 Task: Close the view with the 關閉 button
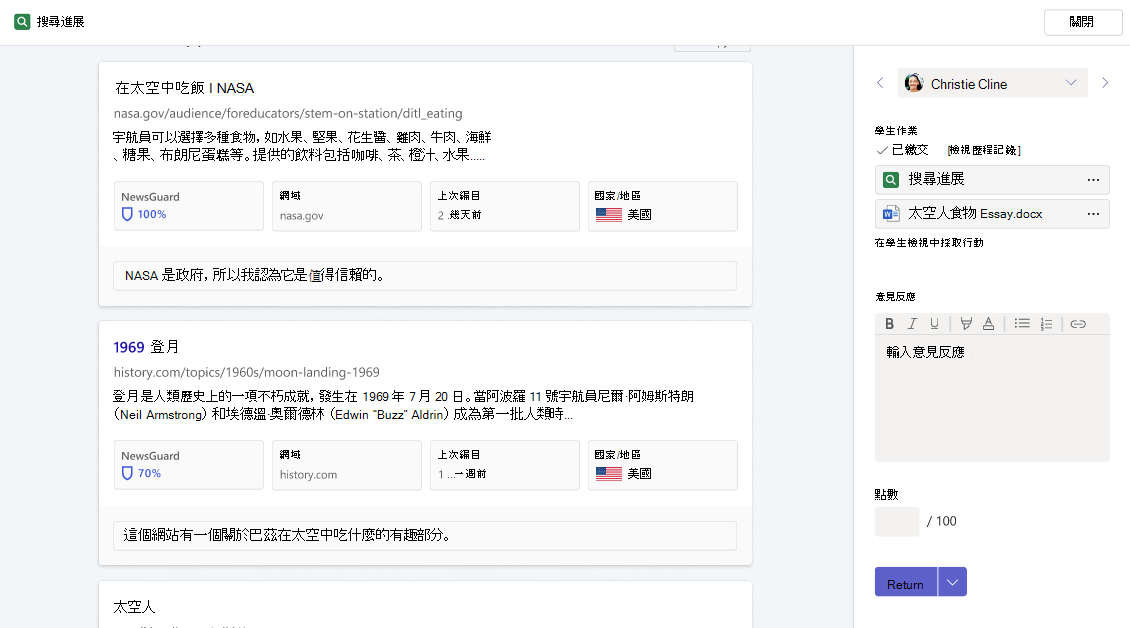point(1082,22)
